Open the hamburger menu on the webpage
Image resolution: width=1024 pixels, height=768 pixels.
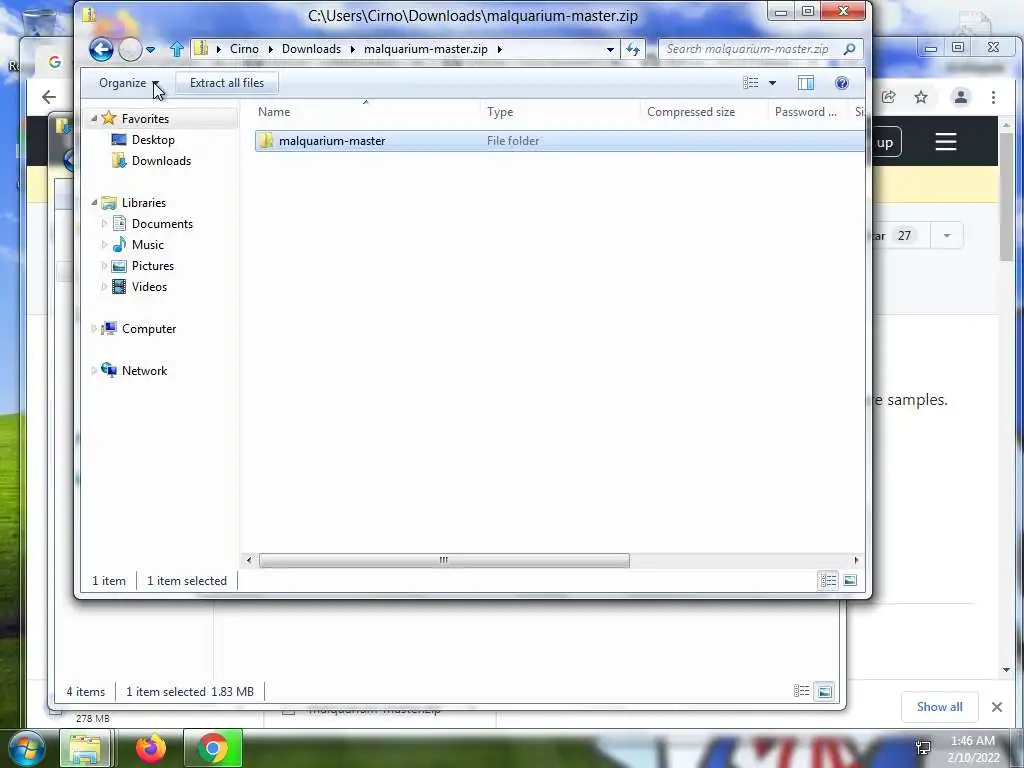(x=946, y=142)
